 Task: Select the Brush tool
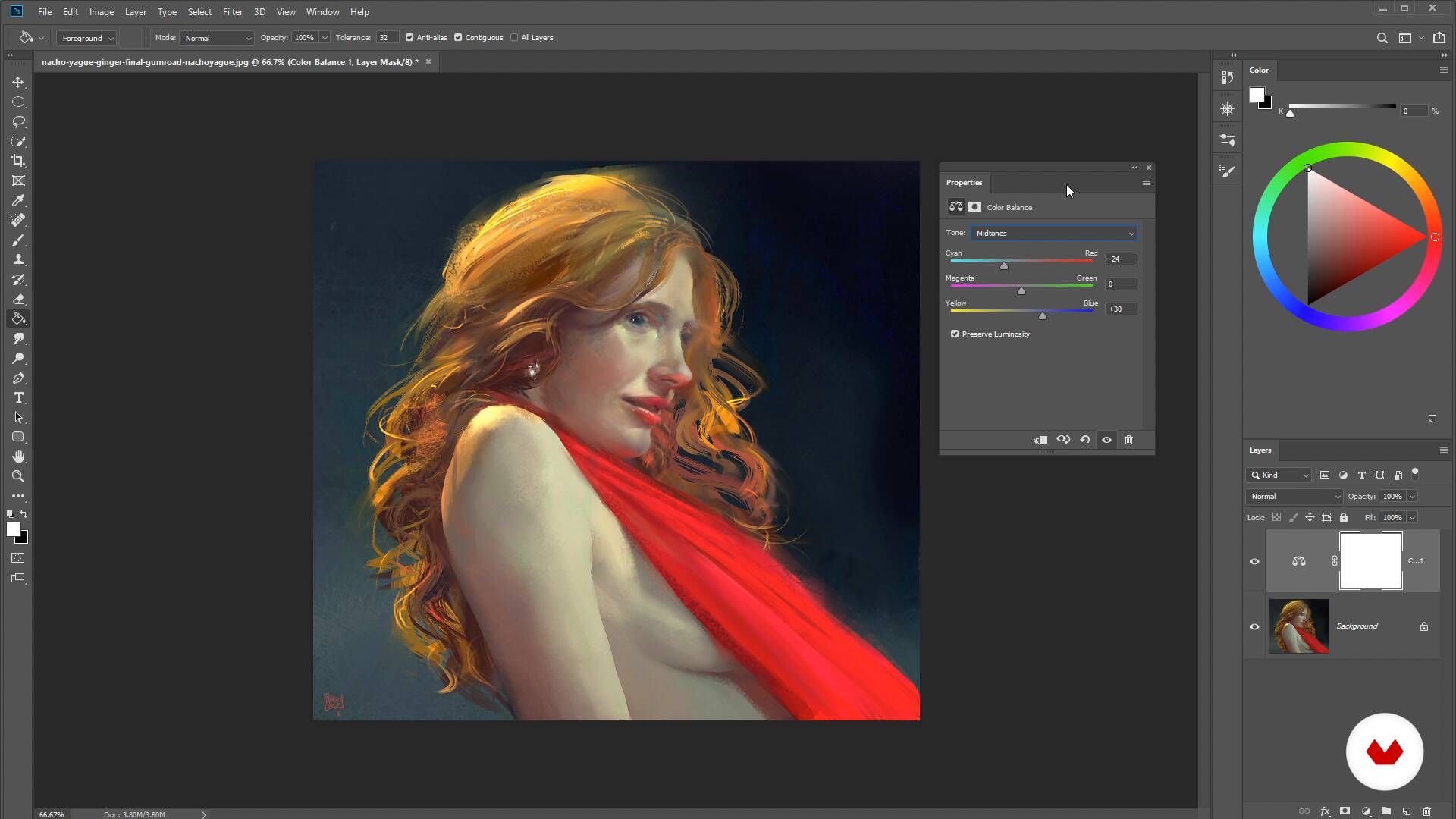[18, 240]
